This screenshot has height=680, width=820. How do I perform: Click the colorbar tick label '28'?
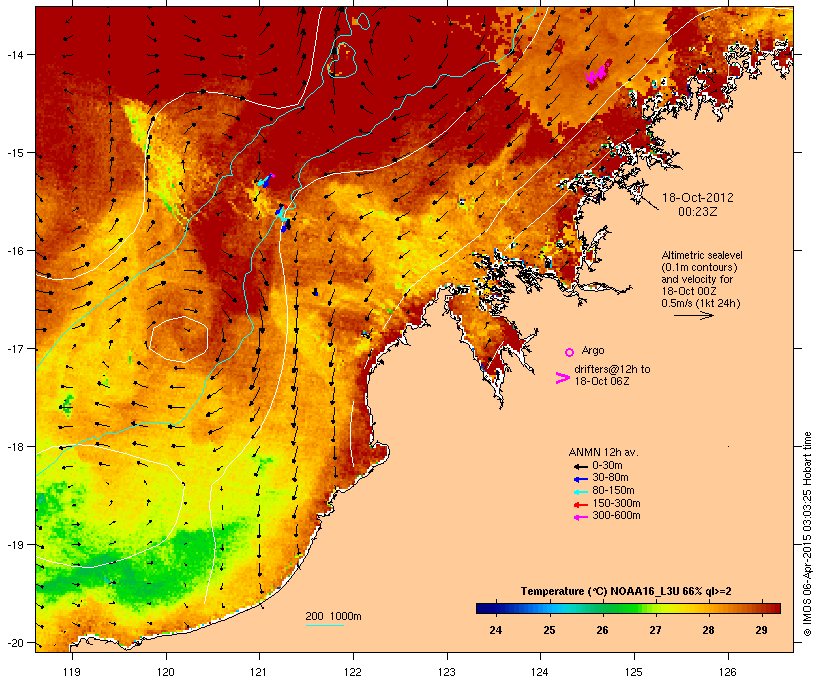click(709, 630)
